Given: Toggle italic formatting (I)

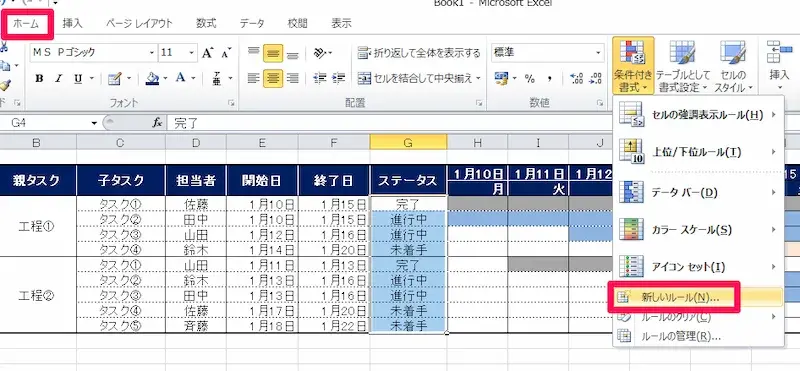Looking at the screenshot, I should (x=58, y=79).
